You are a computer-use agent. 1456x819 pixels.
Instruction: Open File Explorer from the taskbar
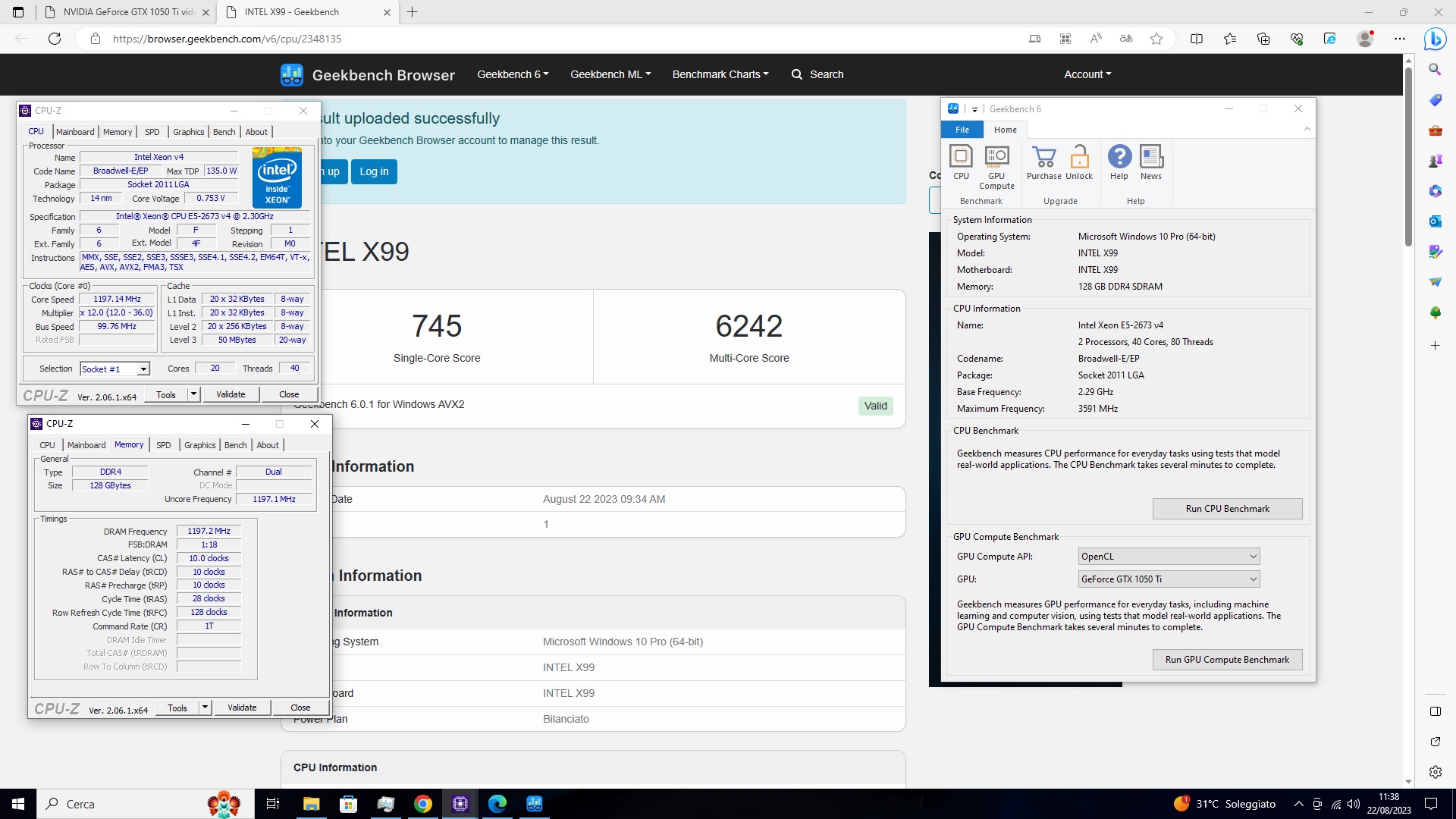[x=312, y=804]
